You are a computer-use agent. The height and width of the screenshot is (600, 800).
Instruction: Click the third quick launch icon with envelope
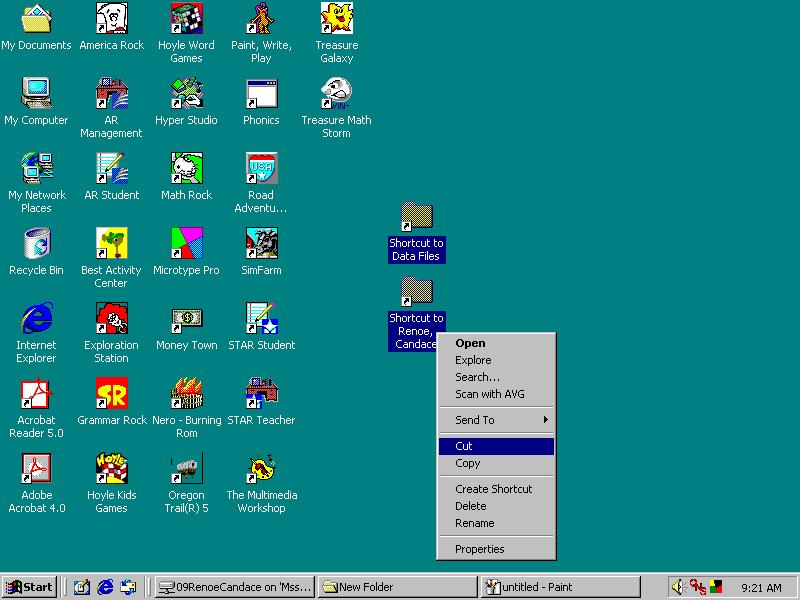click(128, 587)
